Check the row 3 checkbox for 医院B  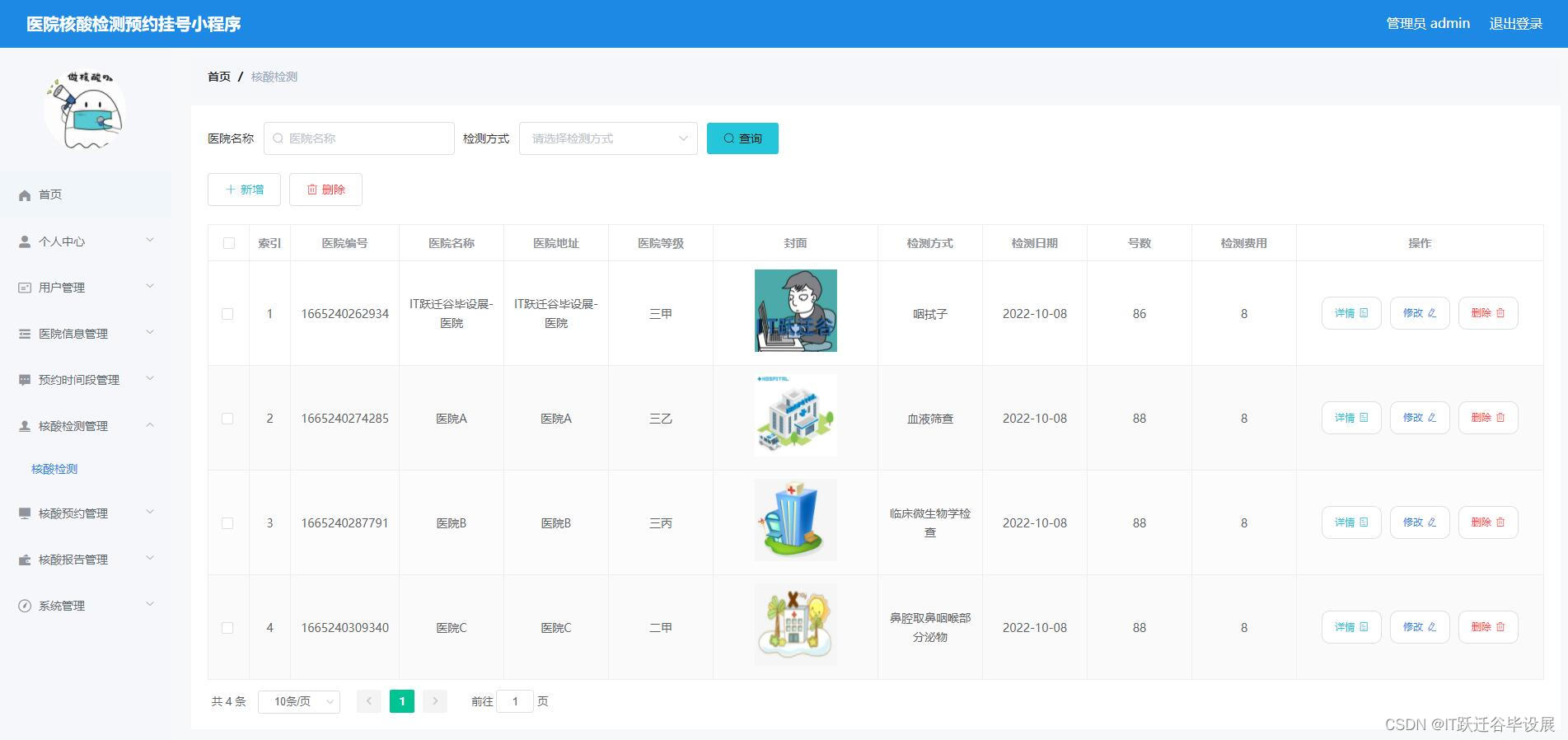tap(227, 523)
